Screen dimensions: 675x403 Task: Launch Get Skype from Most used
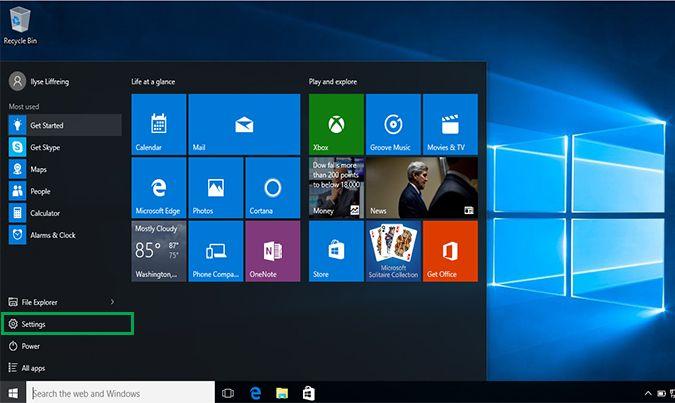[x=65, y=147]
